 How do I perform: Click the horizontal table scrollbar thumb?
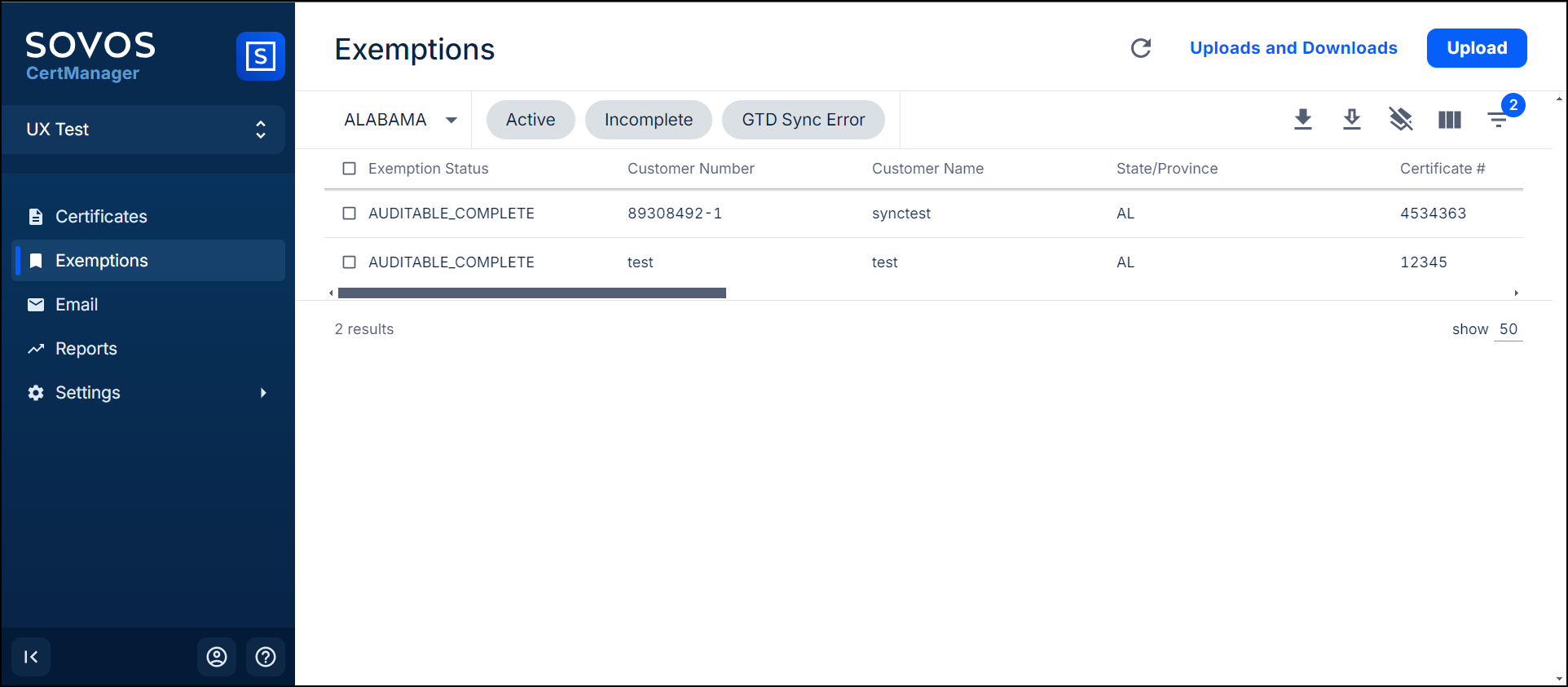click(x=531, y=293)
